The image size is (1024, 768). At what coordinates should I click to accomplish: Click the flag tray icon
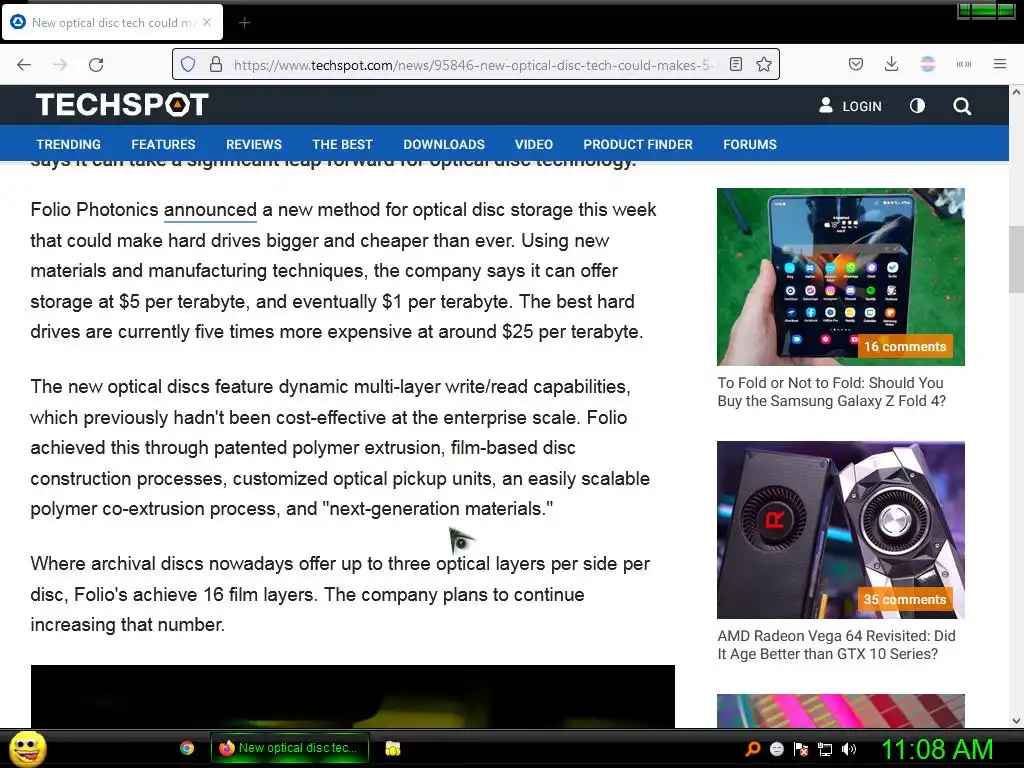pyautogui.click(x=801, y=749)
